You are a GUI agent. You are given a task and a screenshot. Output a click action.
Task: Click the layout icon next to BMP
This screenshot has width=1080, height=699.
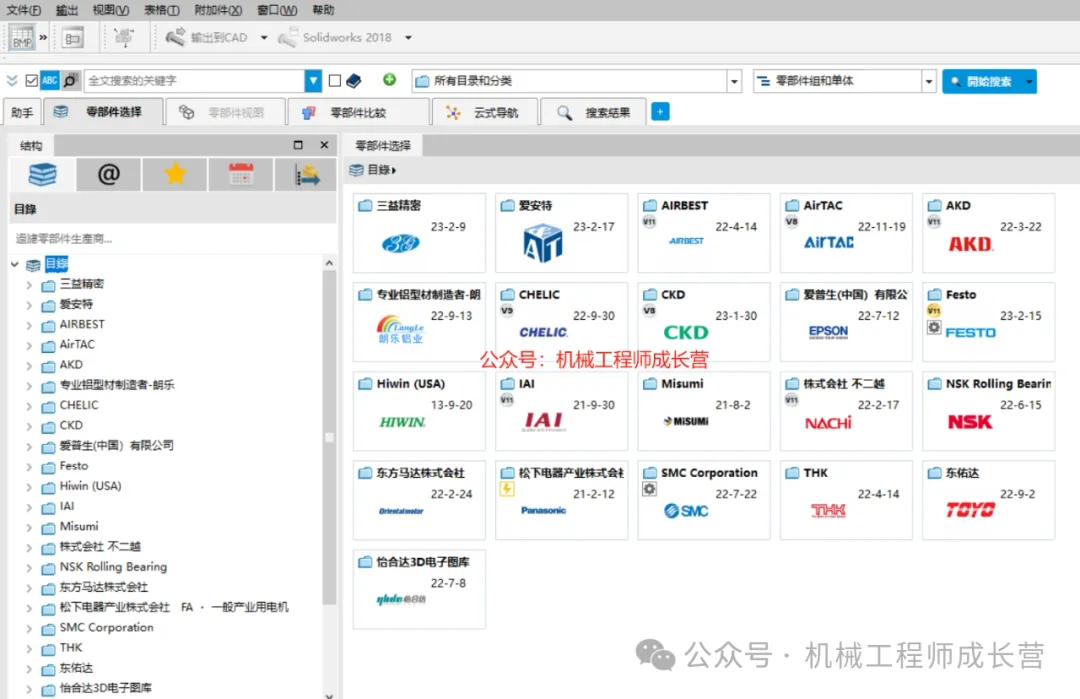(72, 37)
